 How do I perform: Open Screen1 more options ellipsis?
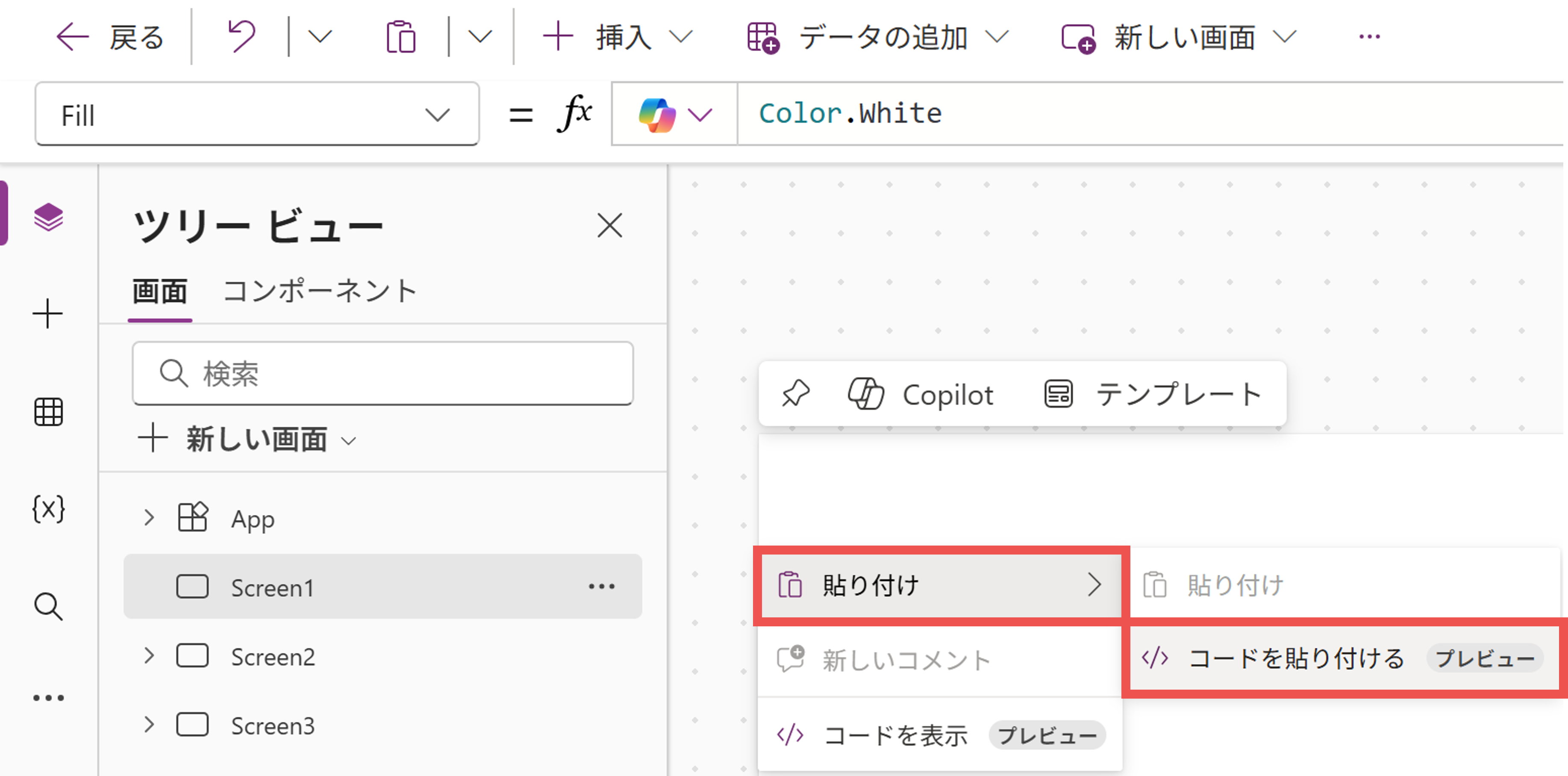(601, 587)
